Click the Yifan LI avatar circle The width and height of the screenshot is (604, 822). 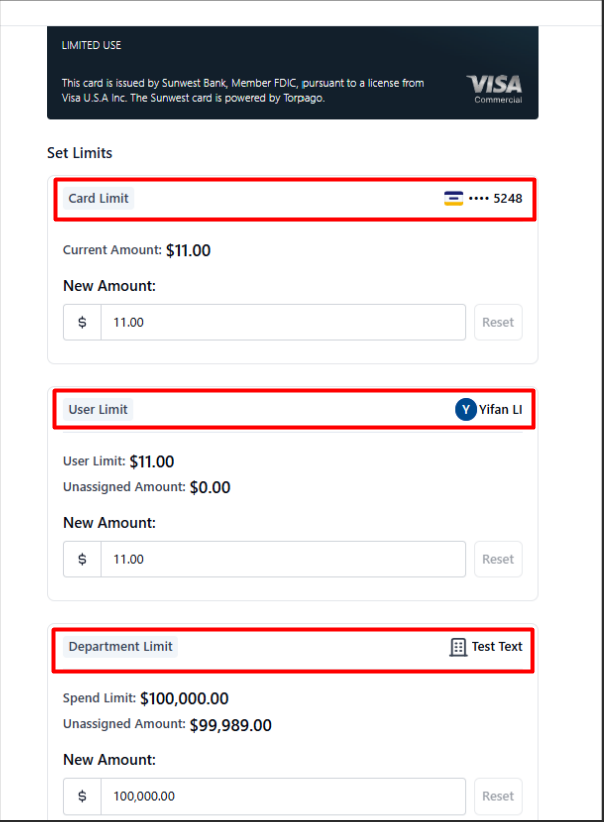coord(466,409)
